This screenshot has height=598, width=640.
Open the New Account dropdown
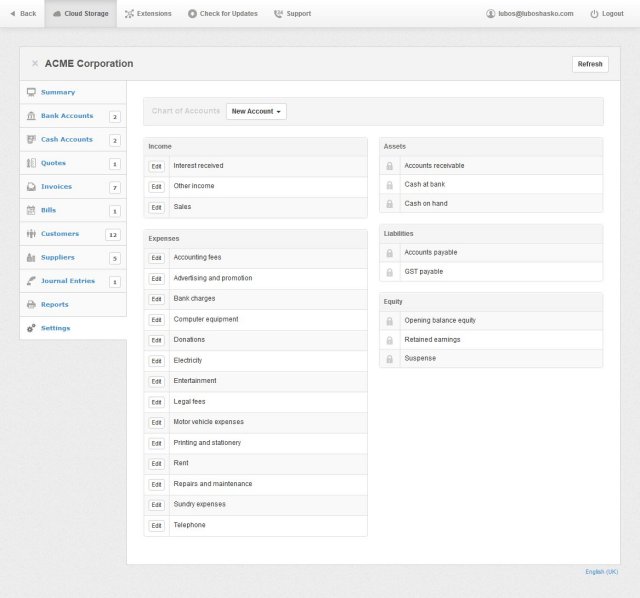click(x=256, y=111)
